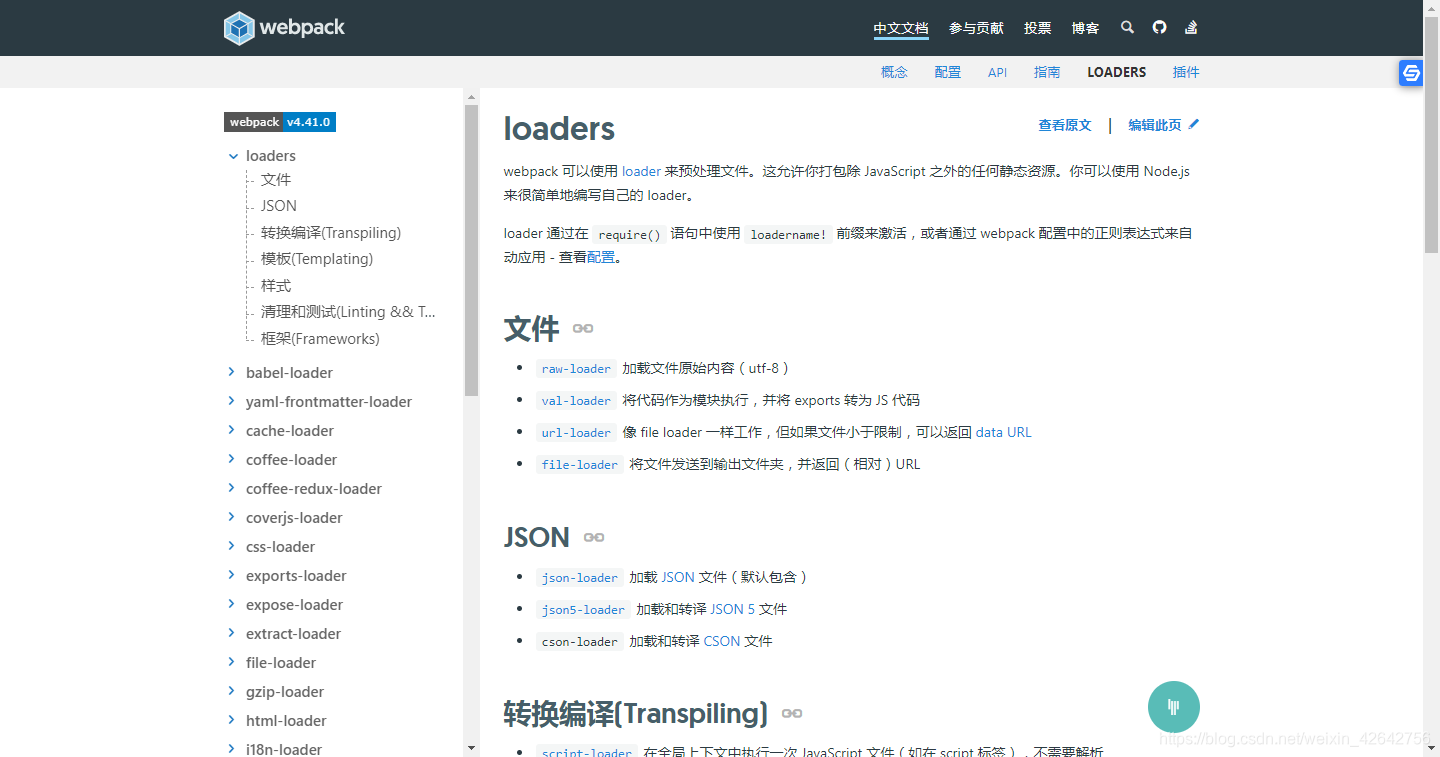The height and width of the screenshot is (757, 1440).
Task: Expand the css-loader chevron
Action: tap(233, 546)
